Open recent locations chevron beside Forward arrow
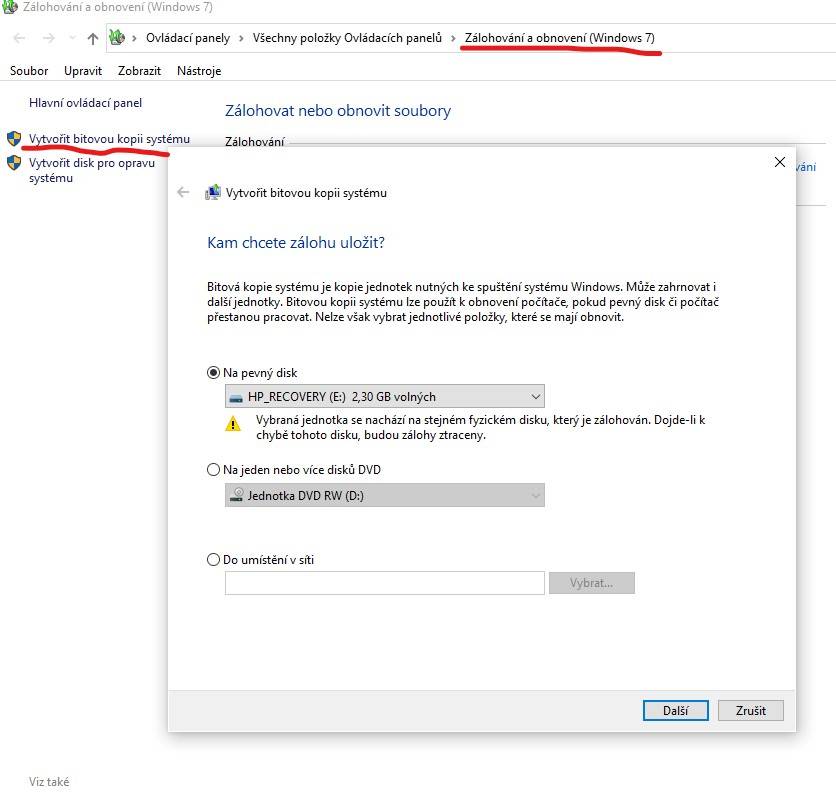The height and width of the screenshot is (796, 836). (x=73, y=38)
